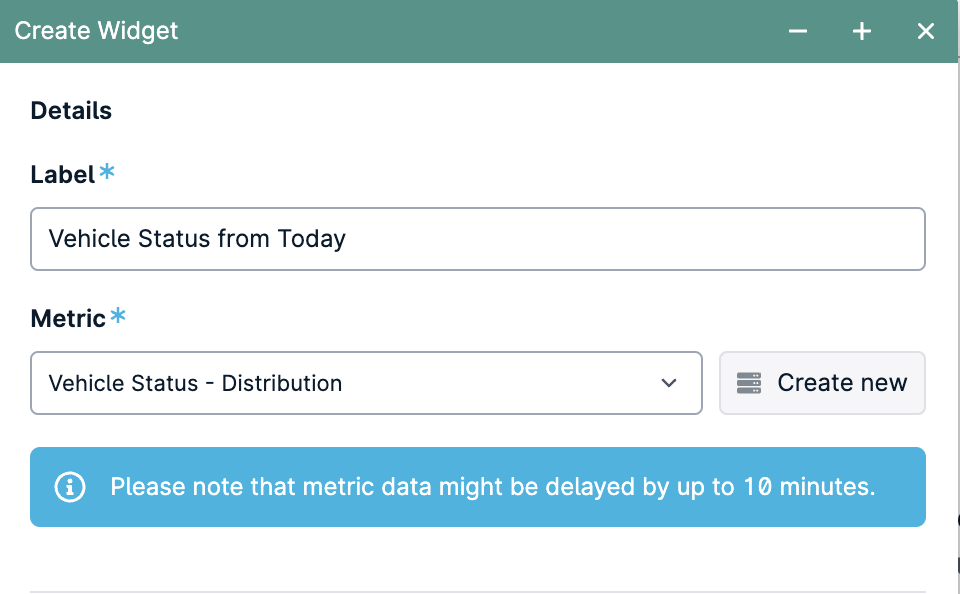Click the Label field caption
This screenshot has width=960, height=594.
(x=62, y=175)
